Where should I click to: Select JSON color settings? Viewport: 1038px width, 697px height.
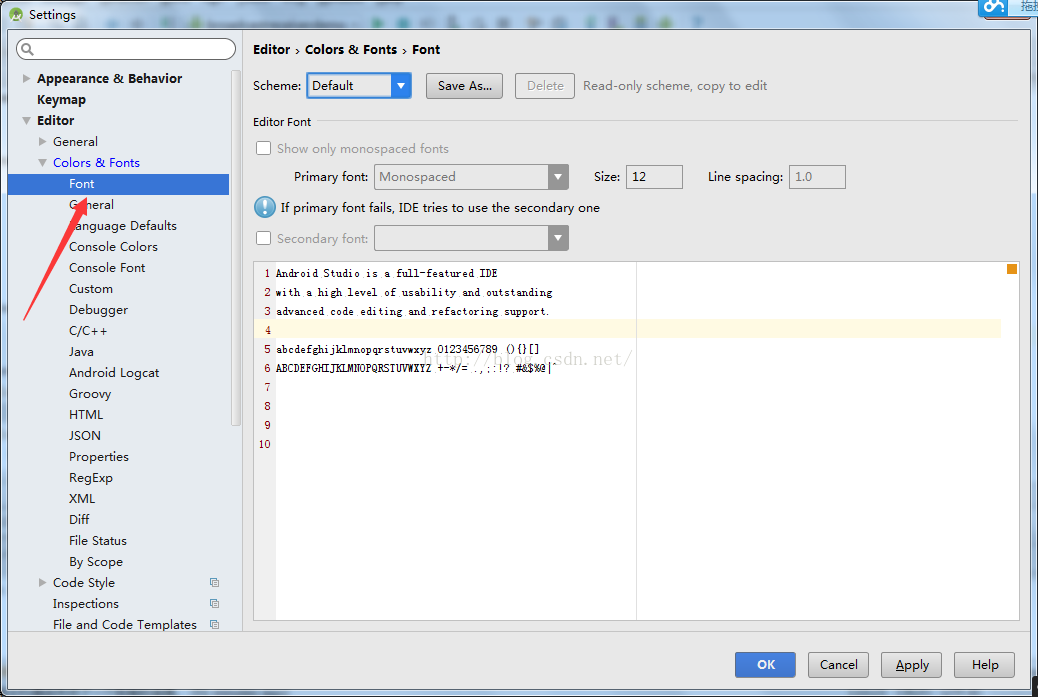[85, 436]
